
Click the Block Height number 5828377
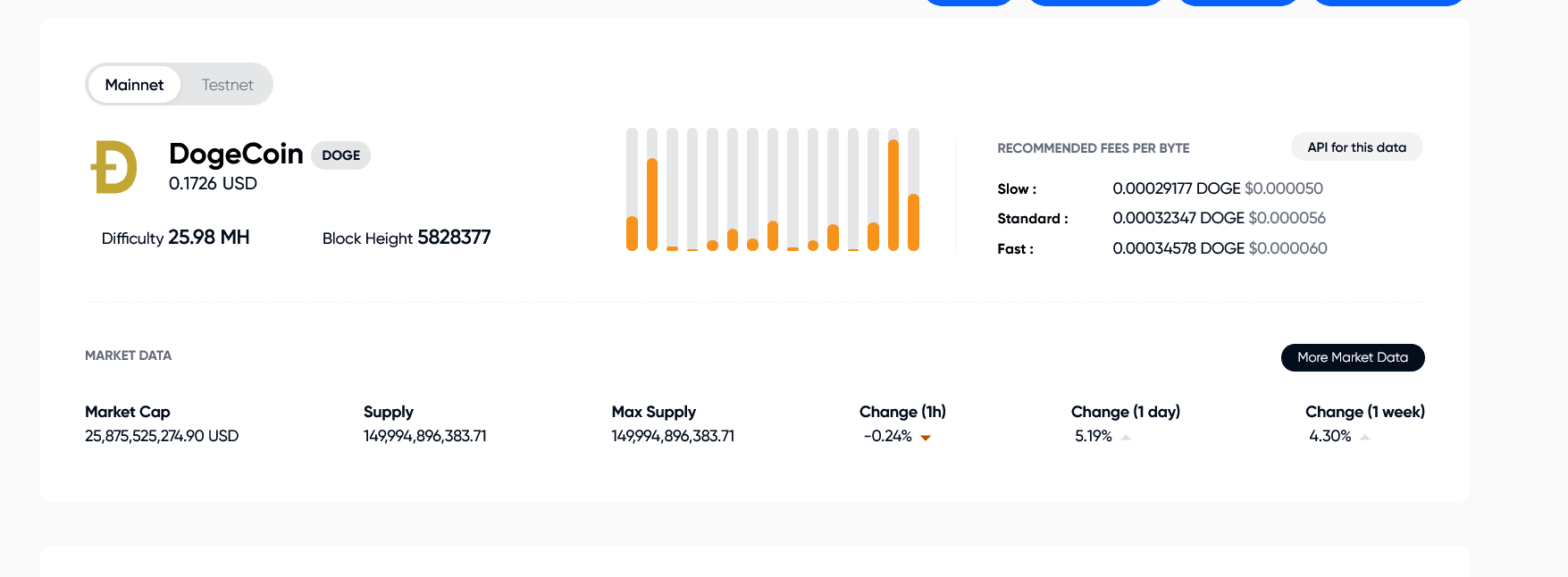click(x=454, y=238)
